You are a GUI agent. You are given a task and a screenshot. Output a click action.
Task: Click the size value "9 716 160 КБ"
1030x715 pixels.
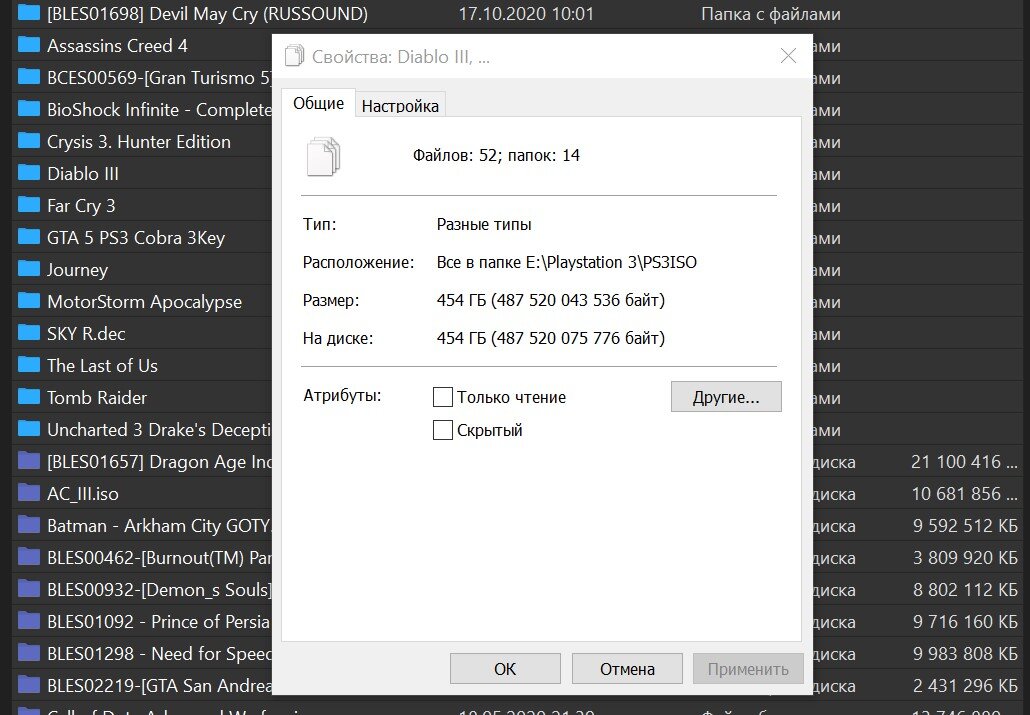(x=965, y=622)
